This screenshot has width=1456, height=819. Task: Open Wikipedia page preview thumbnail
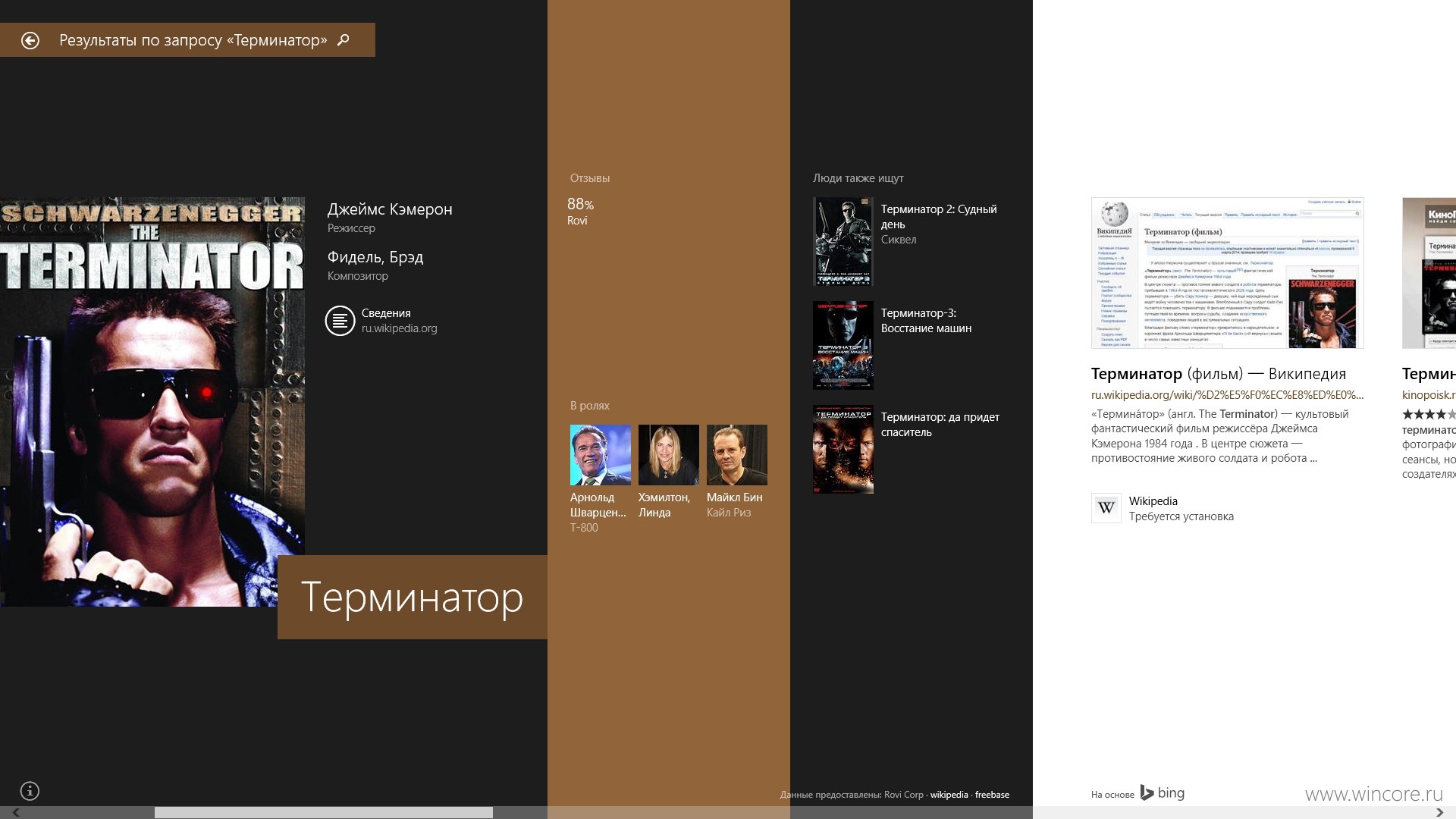(x=1227, y=273)
